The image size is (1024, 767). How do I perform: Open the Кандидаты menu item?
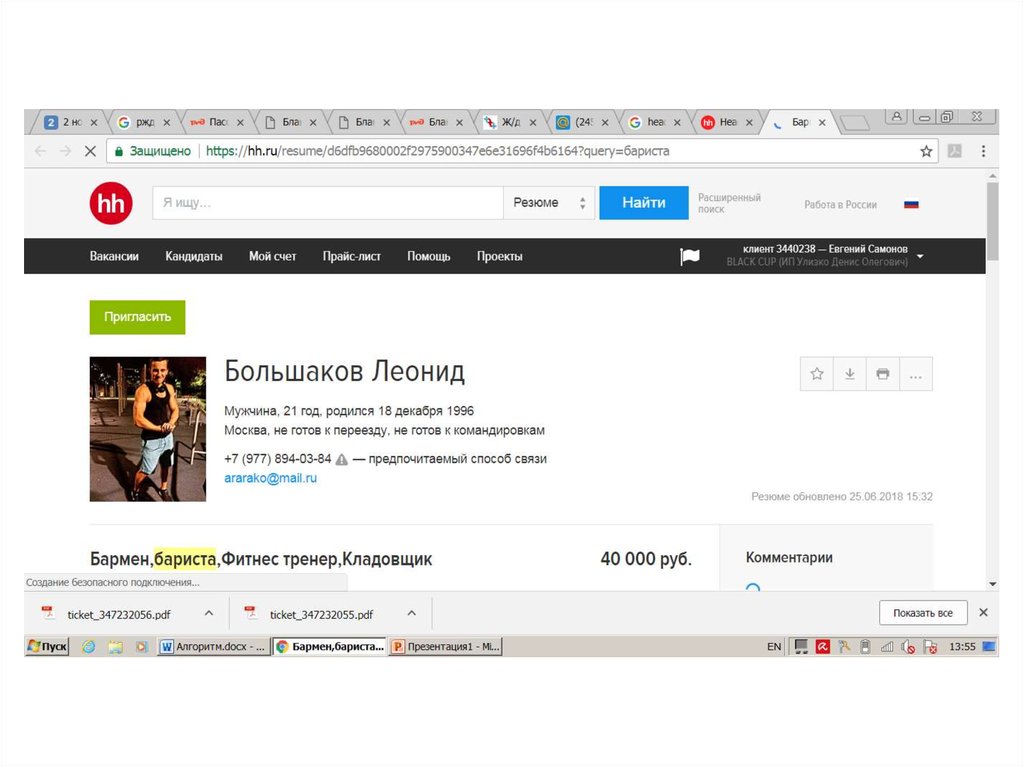pos(194,256)
